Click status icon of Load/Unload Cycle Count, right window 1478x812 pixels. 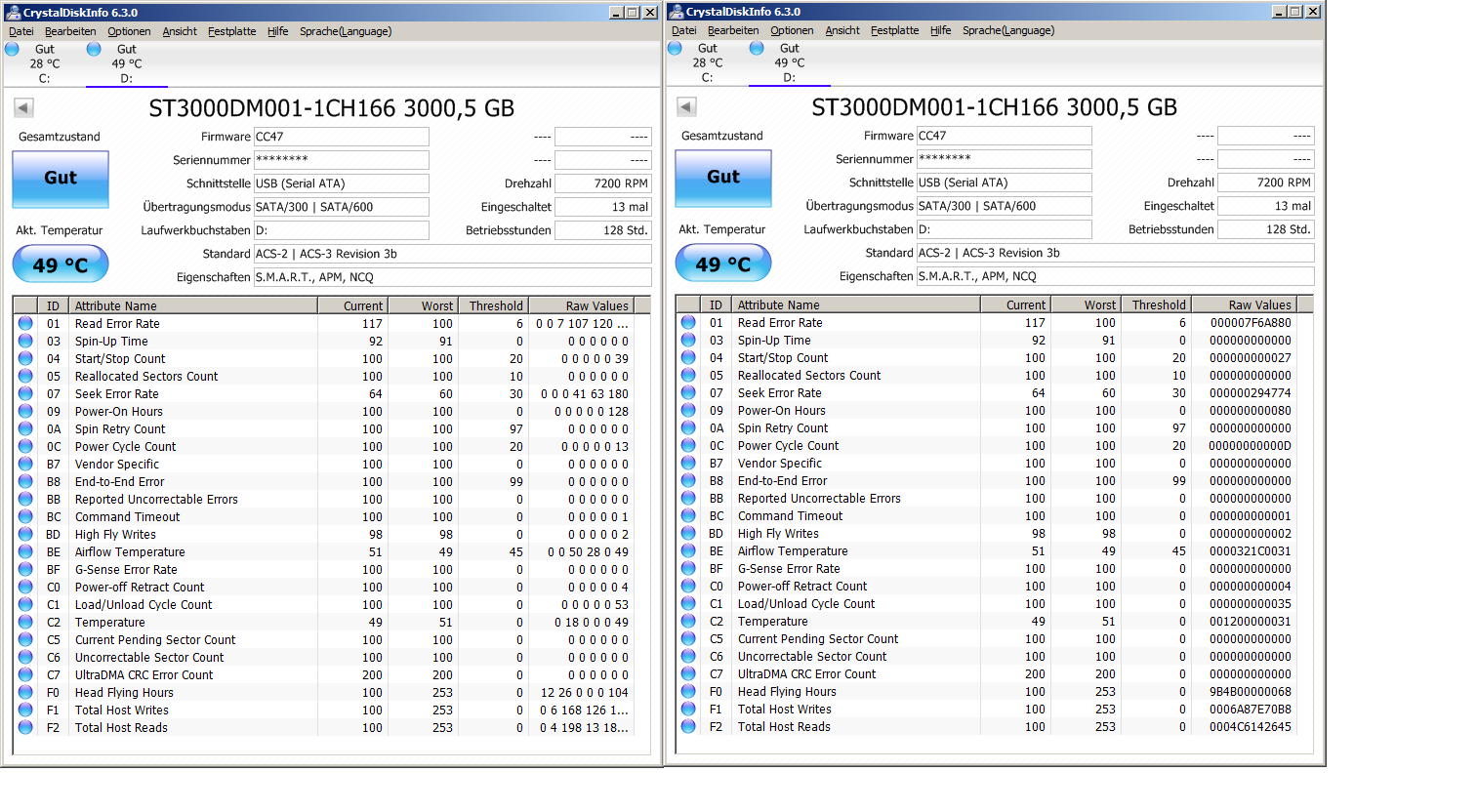[x=688, y=603]
